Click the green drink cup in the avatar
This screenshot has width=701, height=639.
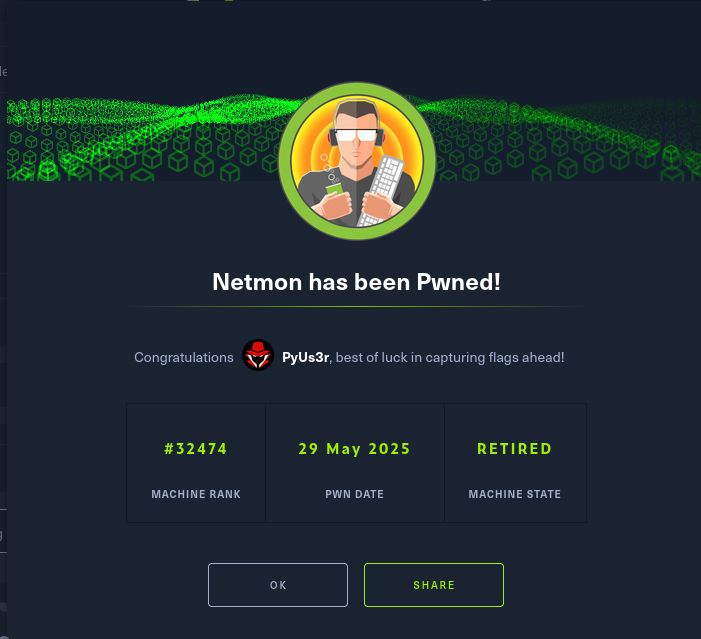click(334, 190)
